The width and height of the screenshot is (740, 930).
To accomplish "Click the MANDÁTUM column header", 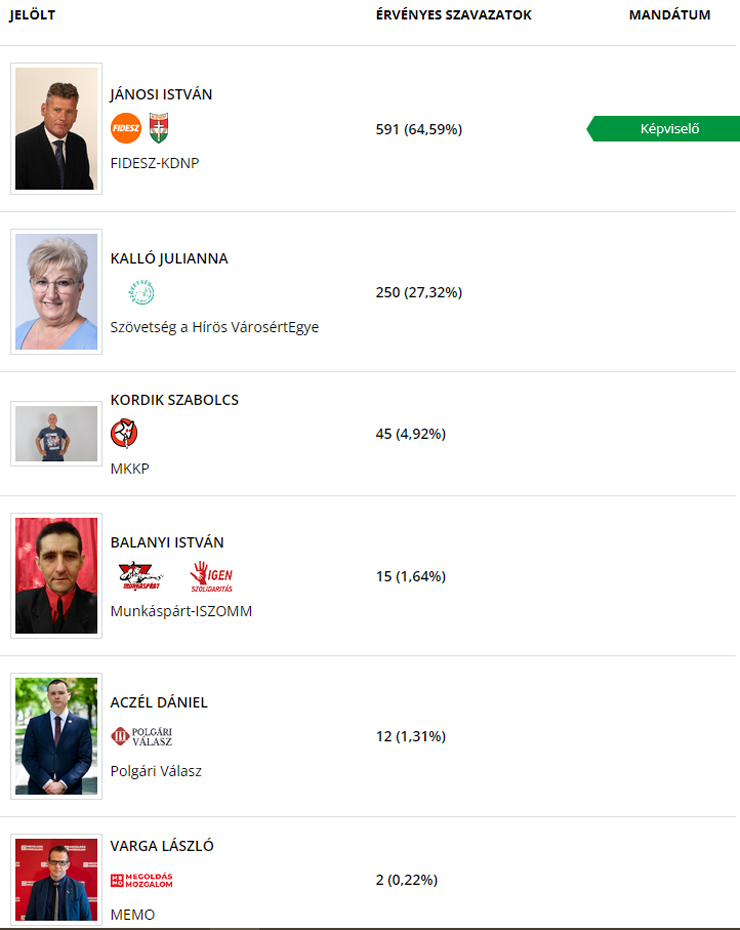I will [669, 15].
